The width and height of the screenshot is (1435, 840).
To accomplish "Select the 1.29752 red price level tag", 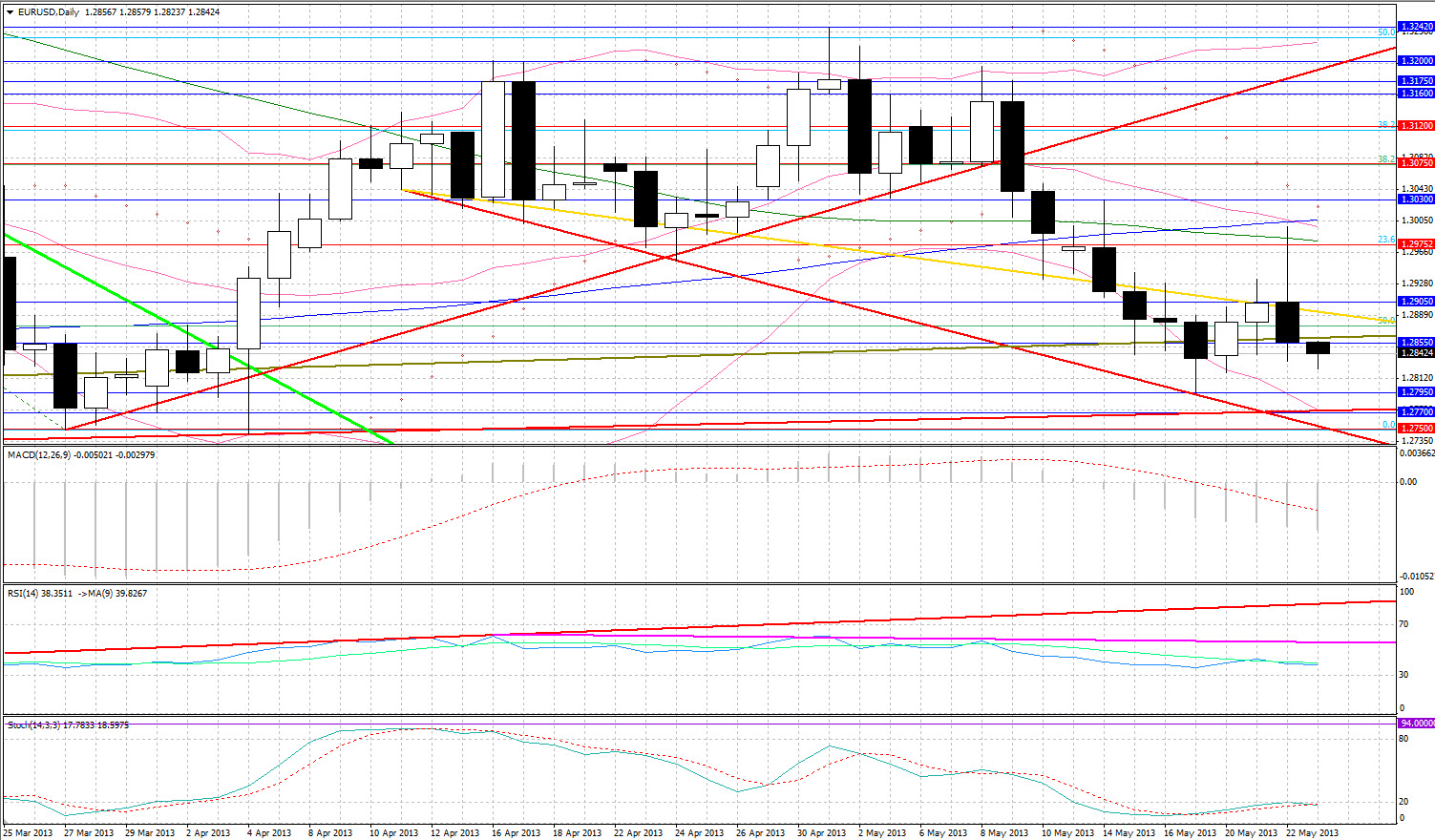I will point(1416,244).
